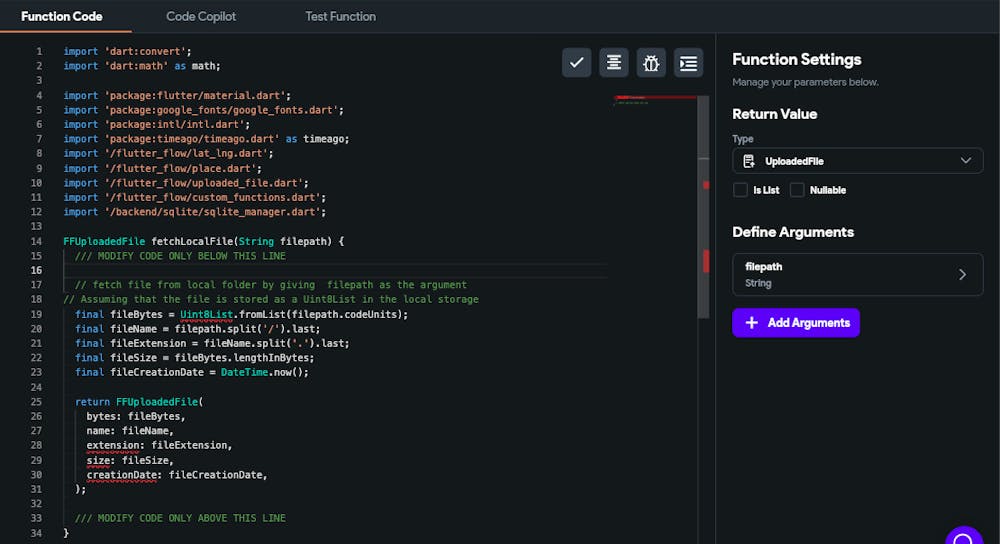Click the format code alignment icon
1000x544 pixels.
click(614, 62)
